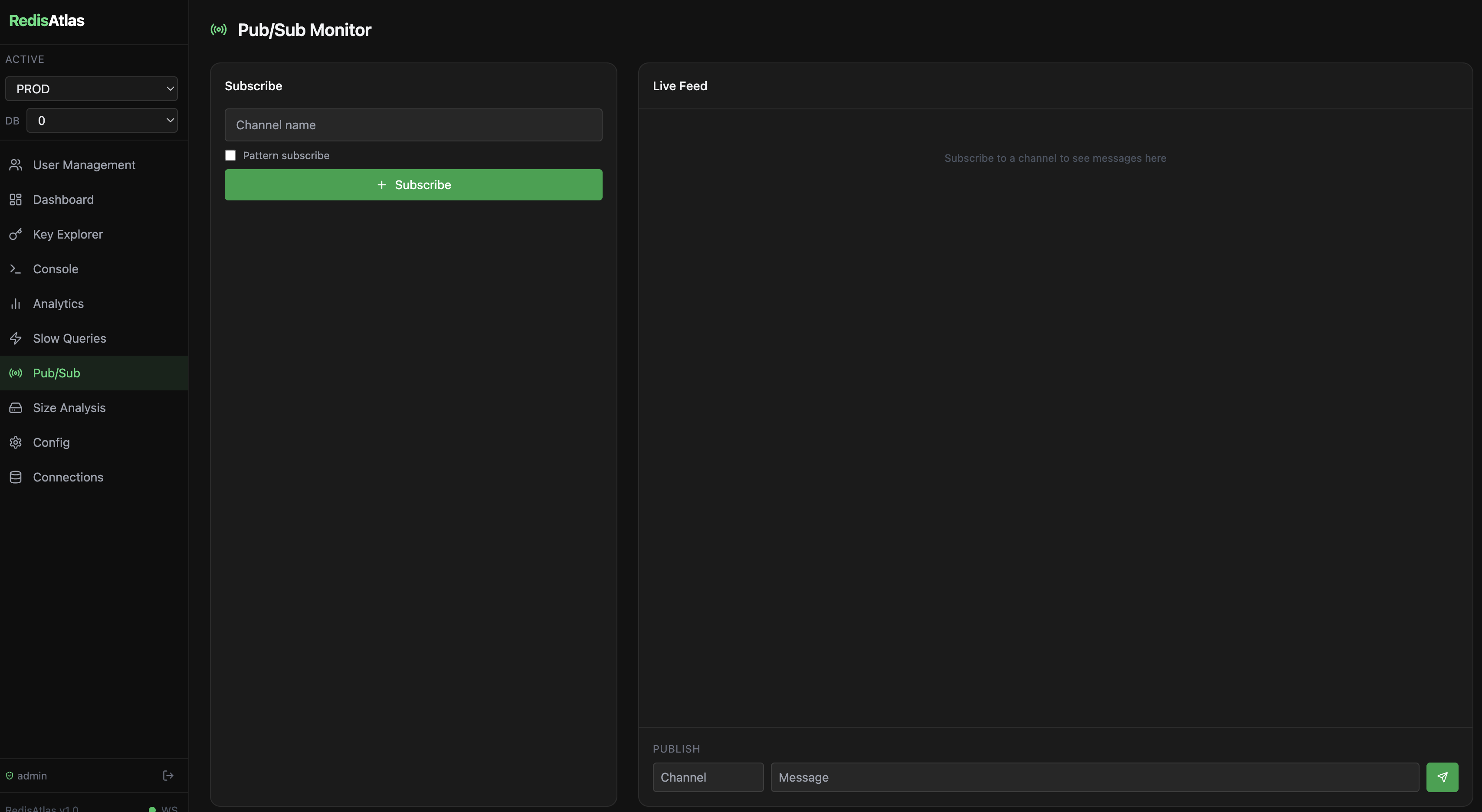The height and width of the screenshot is (812, 1482).
Task: Enable the Pattern subscribe checkbox
Action: click(230, 155)
